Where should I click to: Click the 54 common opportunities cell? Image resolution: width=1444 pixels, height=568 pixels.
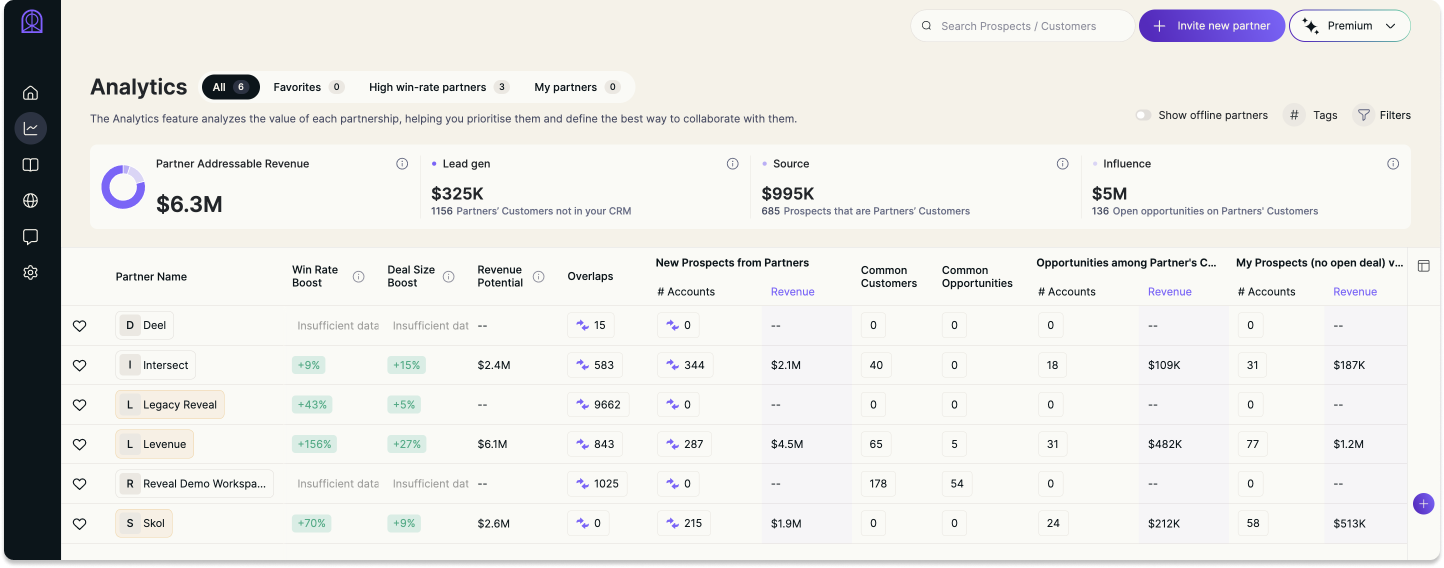tap(957, 484)
